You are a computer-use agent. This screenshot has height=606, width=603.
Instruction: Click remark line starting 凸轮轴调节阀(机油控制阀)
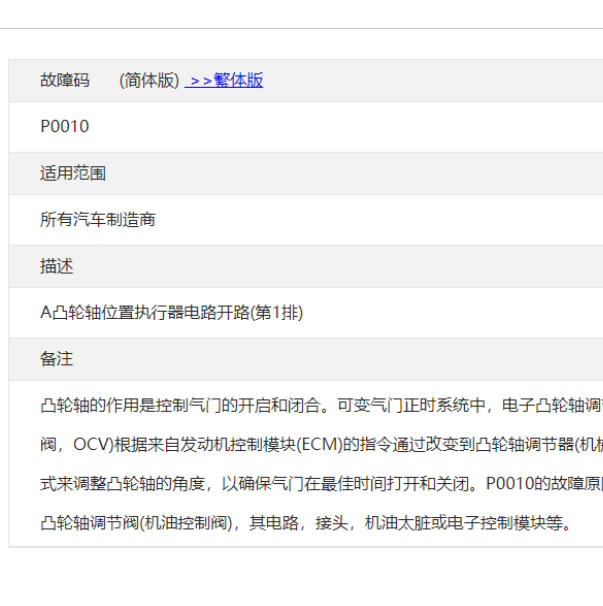pyautogui.click(x=305, y=523)
